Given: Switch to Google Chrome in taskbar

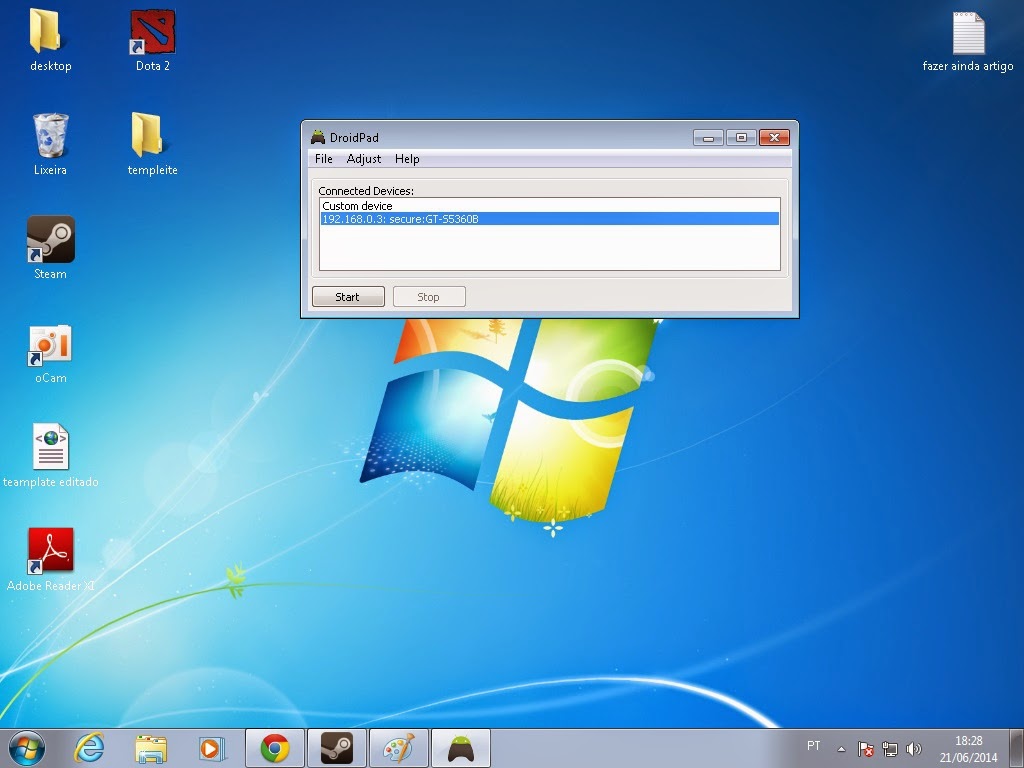Looking at the screenshot, I should [274, 748].
